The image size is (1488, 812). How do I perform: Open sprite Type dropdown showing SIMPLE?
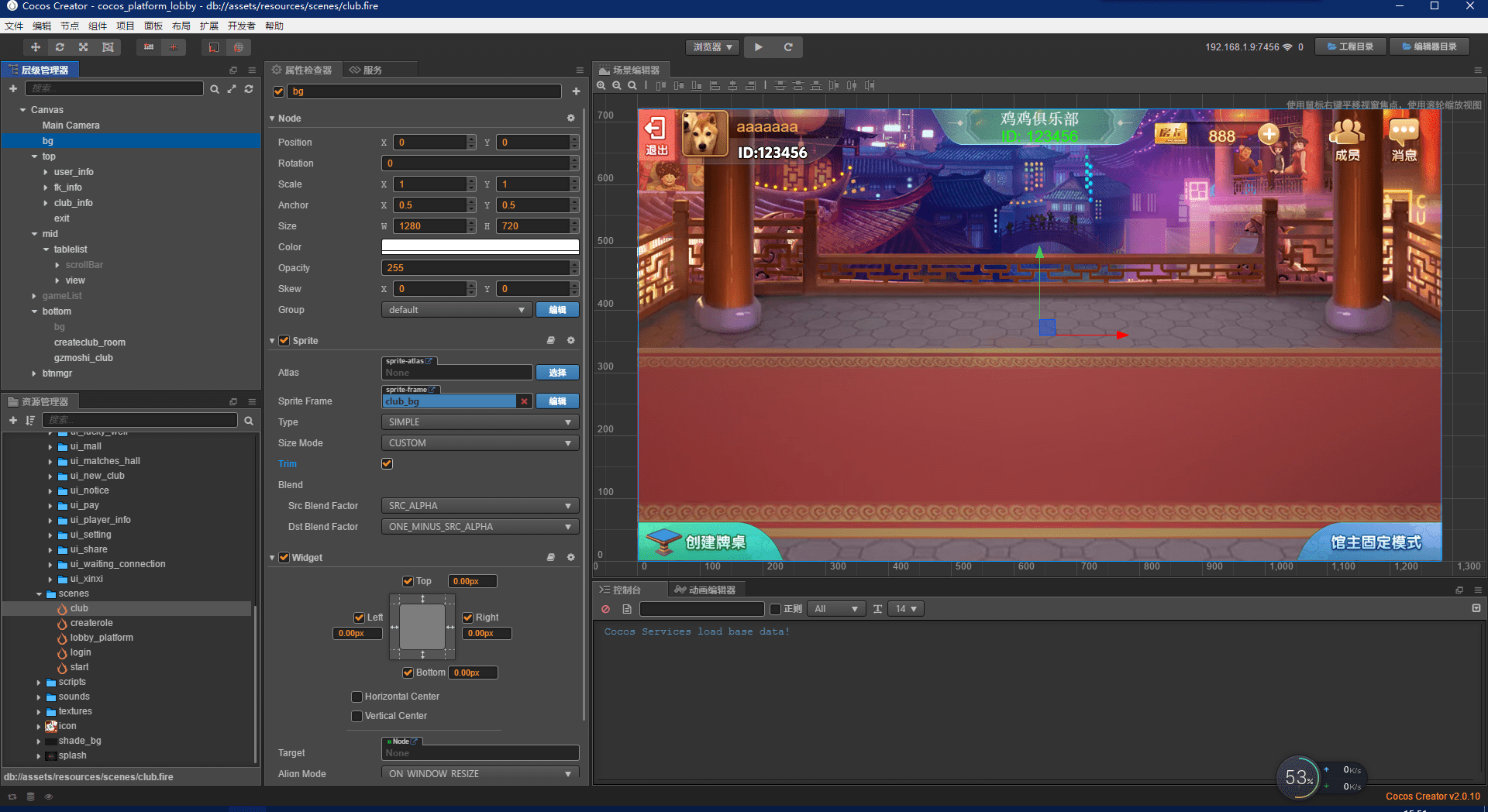pos(480,422)
